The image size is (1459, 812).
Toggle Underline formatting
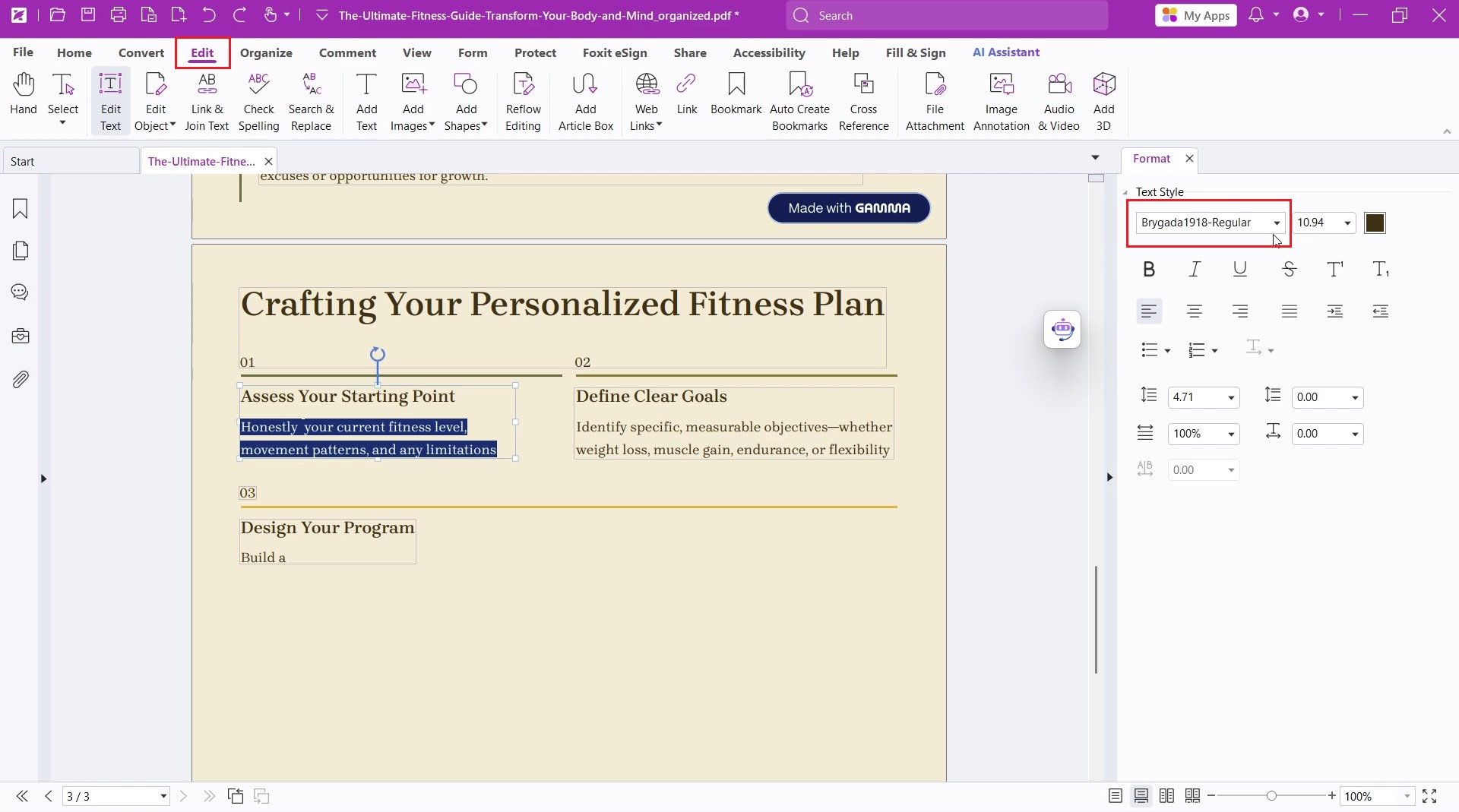coord(1240,269)
